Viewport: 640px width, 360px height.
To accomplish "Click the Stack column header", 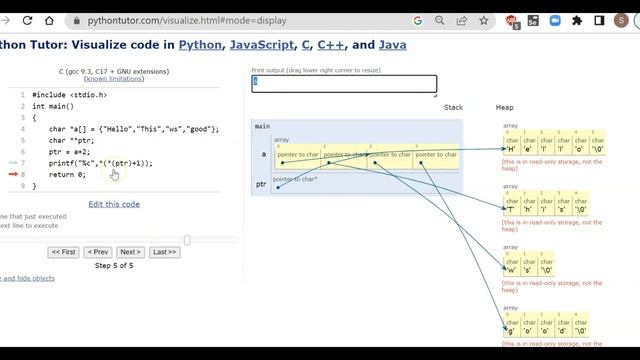I will coord(453,107).
